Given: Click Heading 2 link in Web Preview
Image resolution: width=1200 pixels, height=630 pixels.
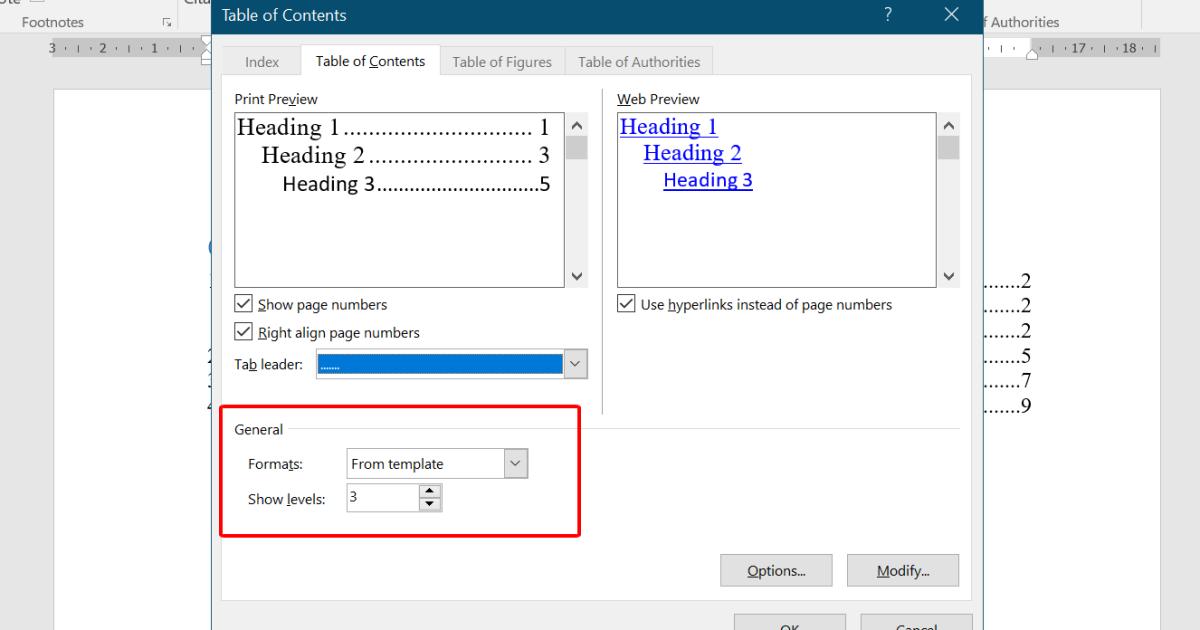Looking at the screenshot, I should coord(692,153).
